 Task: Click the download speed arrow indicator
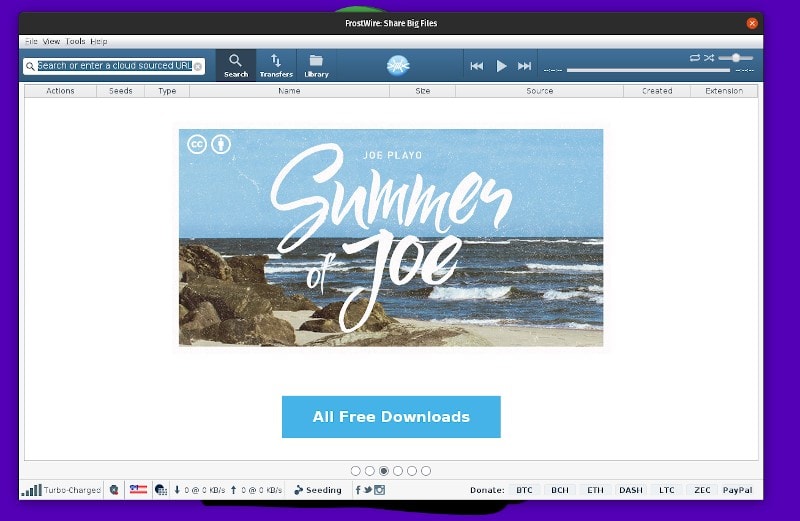[177, 490]
